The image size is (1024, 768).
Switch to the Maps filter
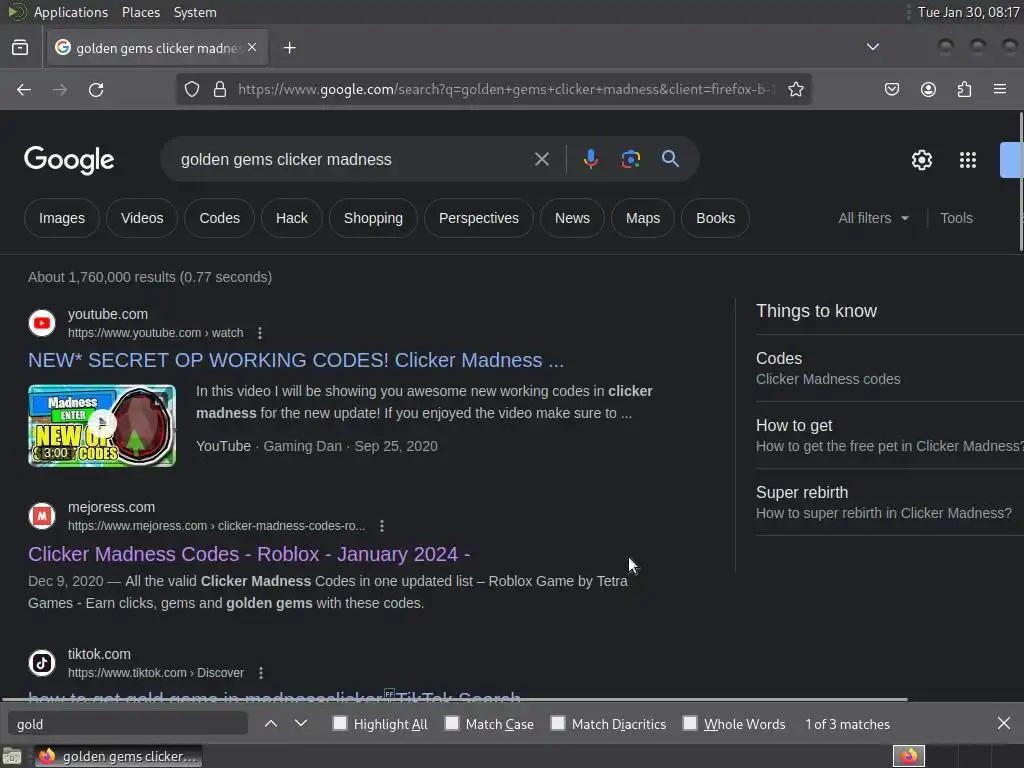[x=643, y=218]
